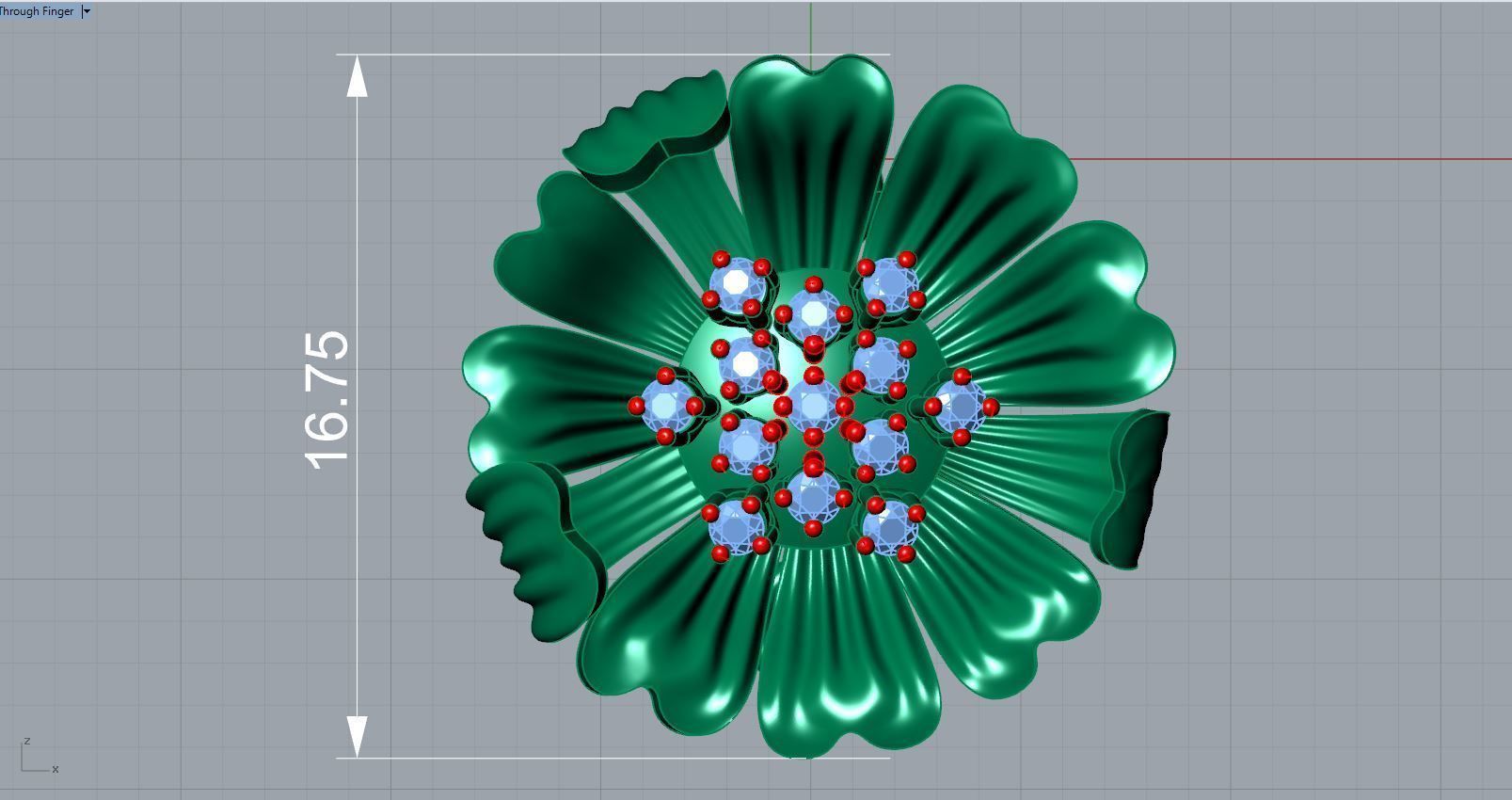Select the curled wavy petal at upper left
The width and height of the screenshot is (1512, 800).
(x=649, y=132)
